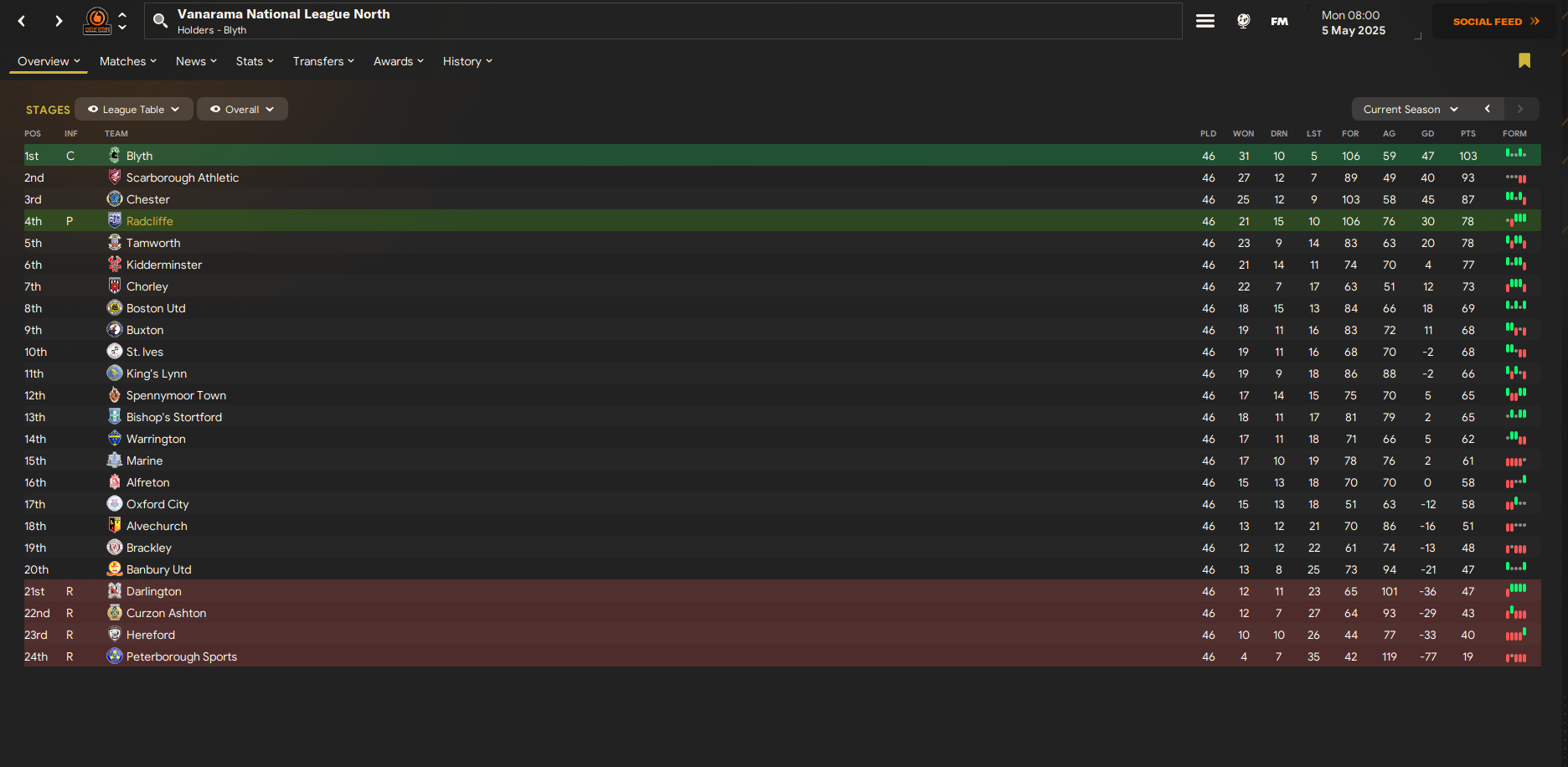Sort table by INF column
Image resolution: width=1568 pixels, height=767 pixels.
tap(71, 134)
